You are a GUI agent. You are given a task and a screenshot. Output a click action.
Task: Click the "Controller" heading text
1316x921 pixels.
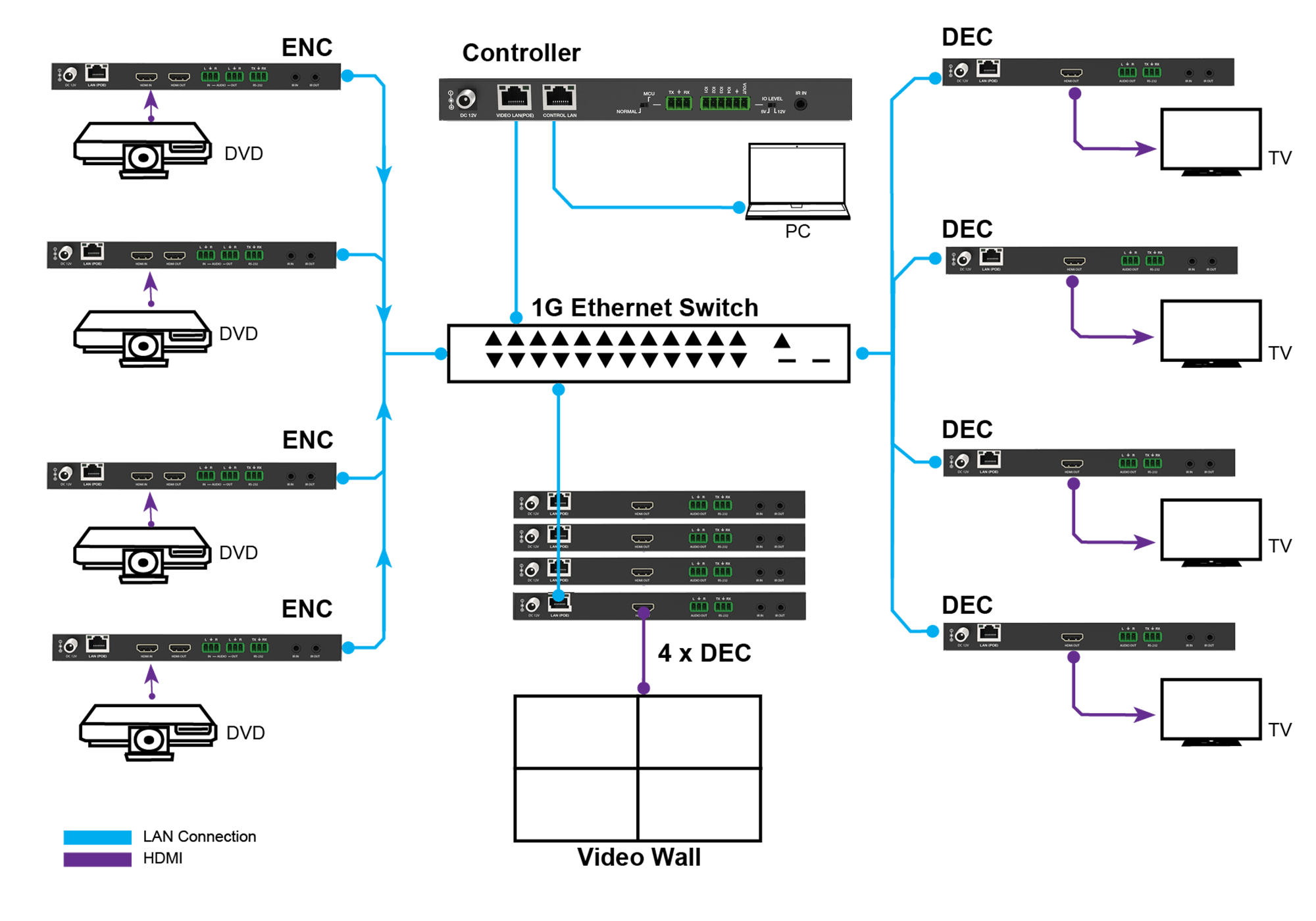521,53
